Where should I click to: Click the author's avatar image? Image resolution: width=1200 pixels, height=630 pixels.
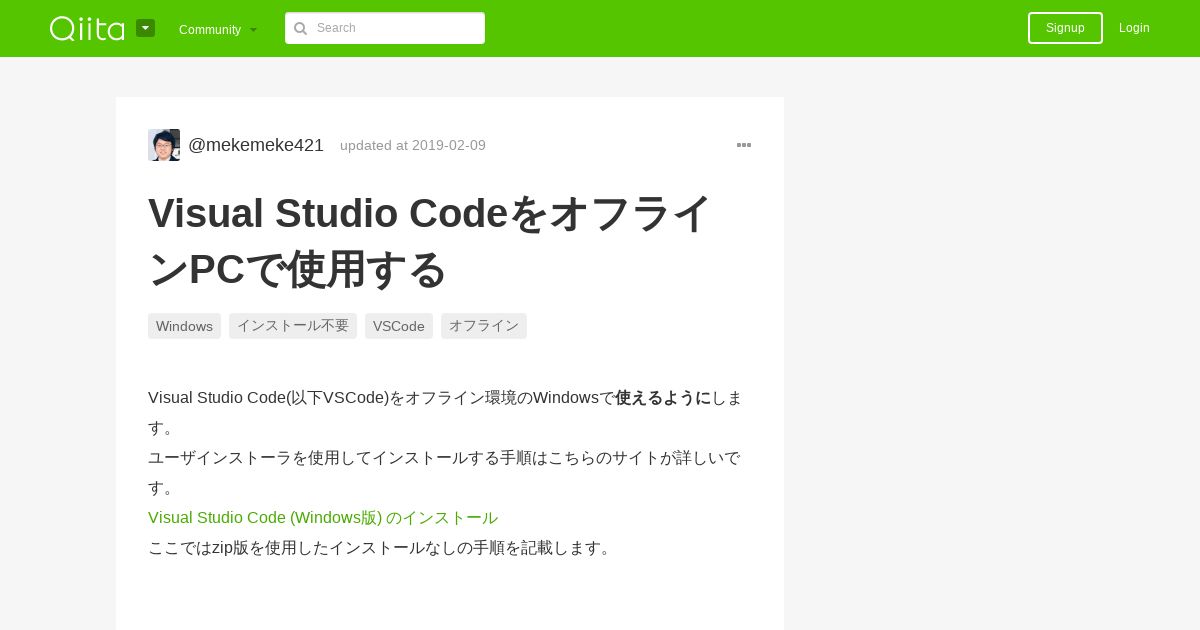coord(164,145)
